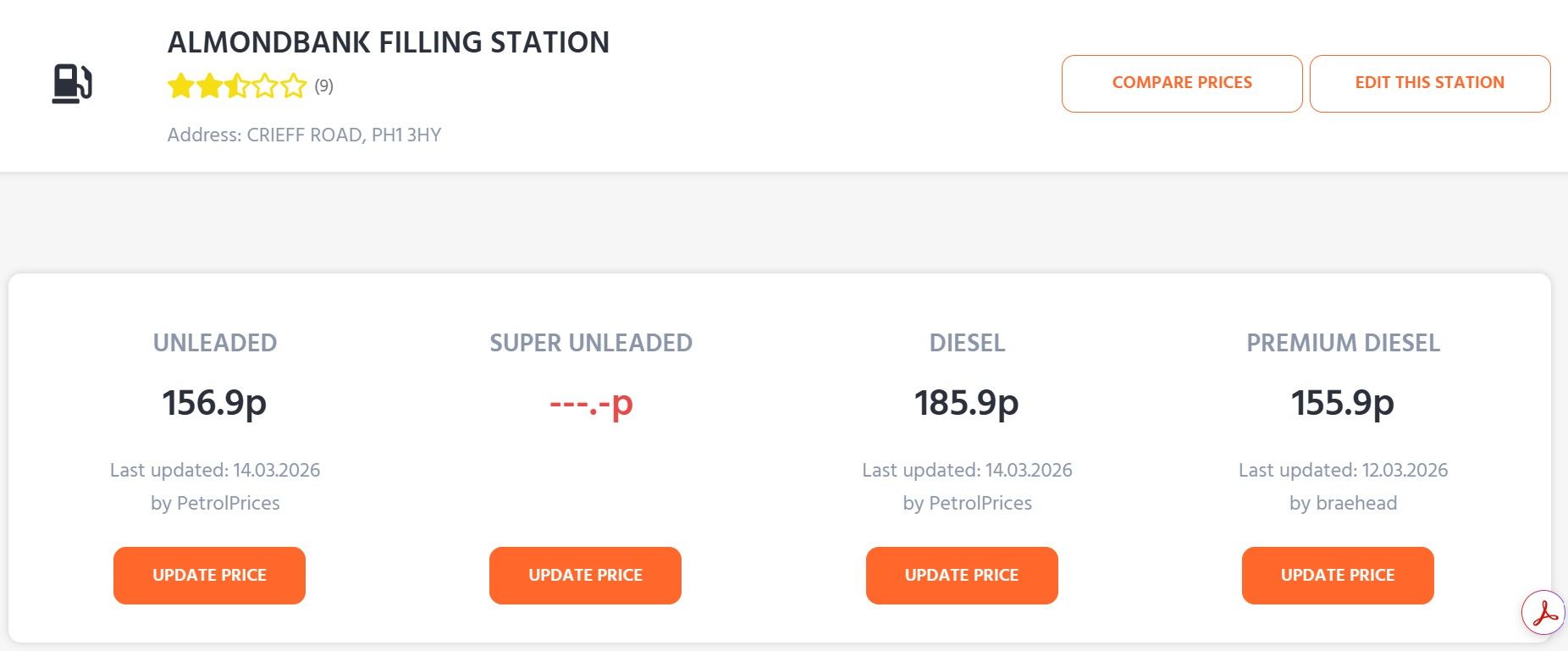Update the Unleaded price

[209, 576]
